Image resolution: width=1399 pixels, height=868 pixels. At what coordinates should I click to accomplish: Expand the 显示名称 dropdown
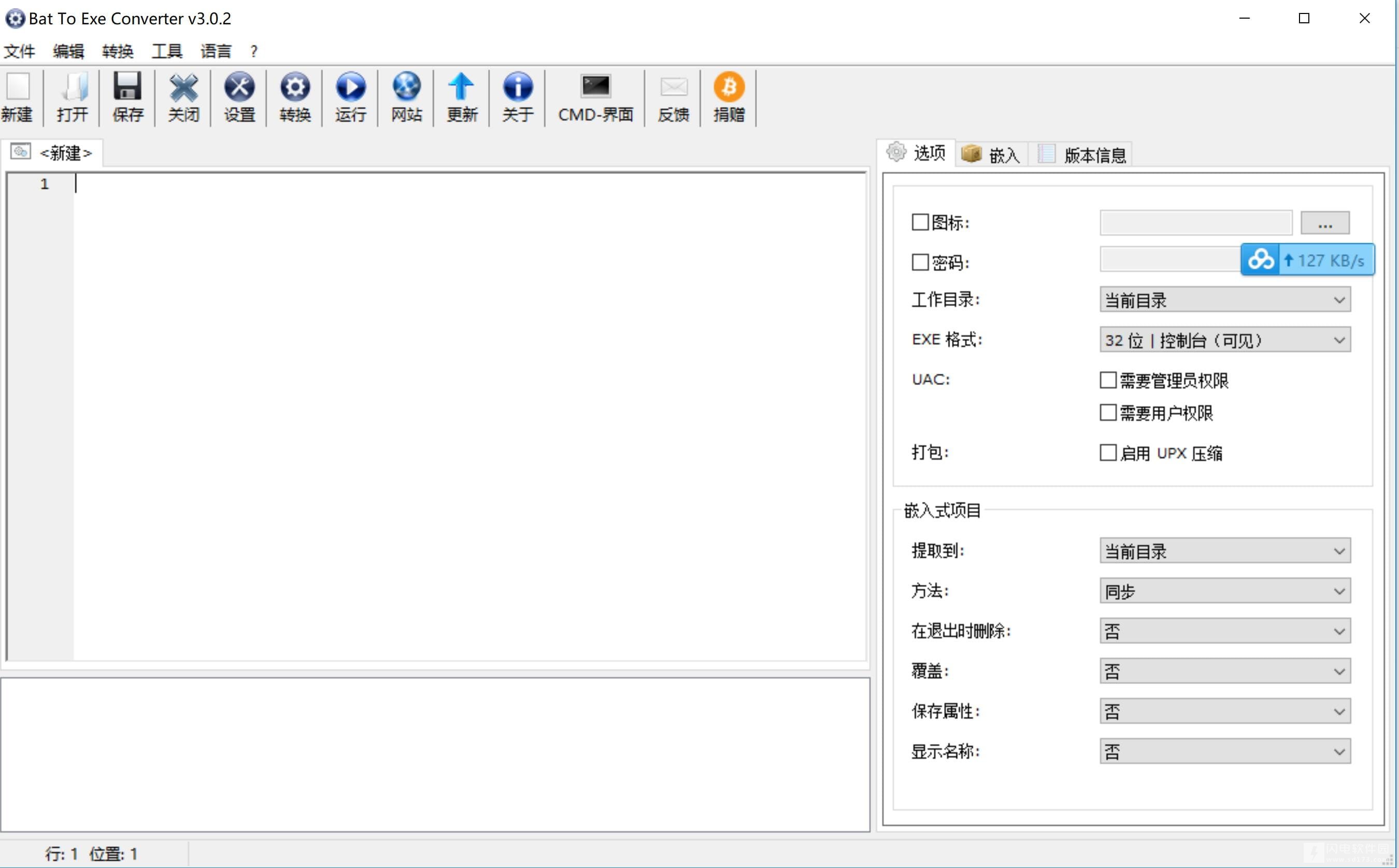point(1225,752)
